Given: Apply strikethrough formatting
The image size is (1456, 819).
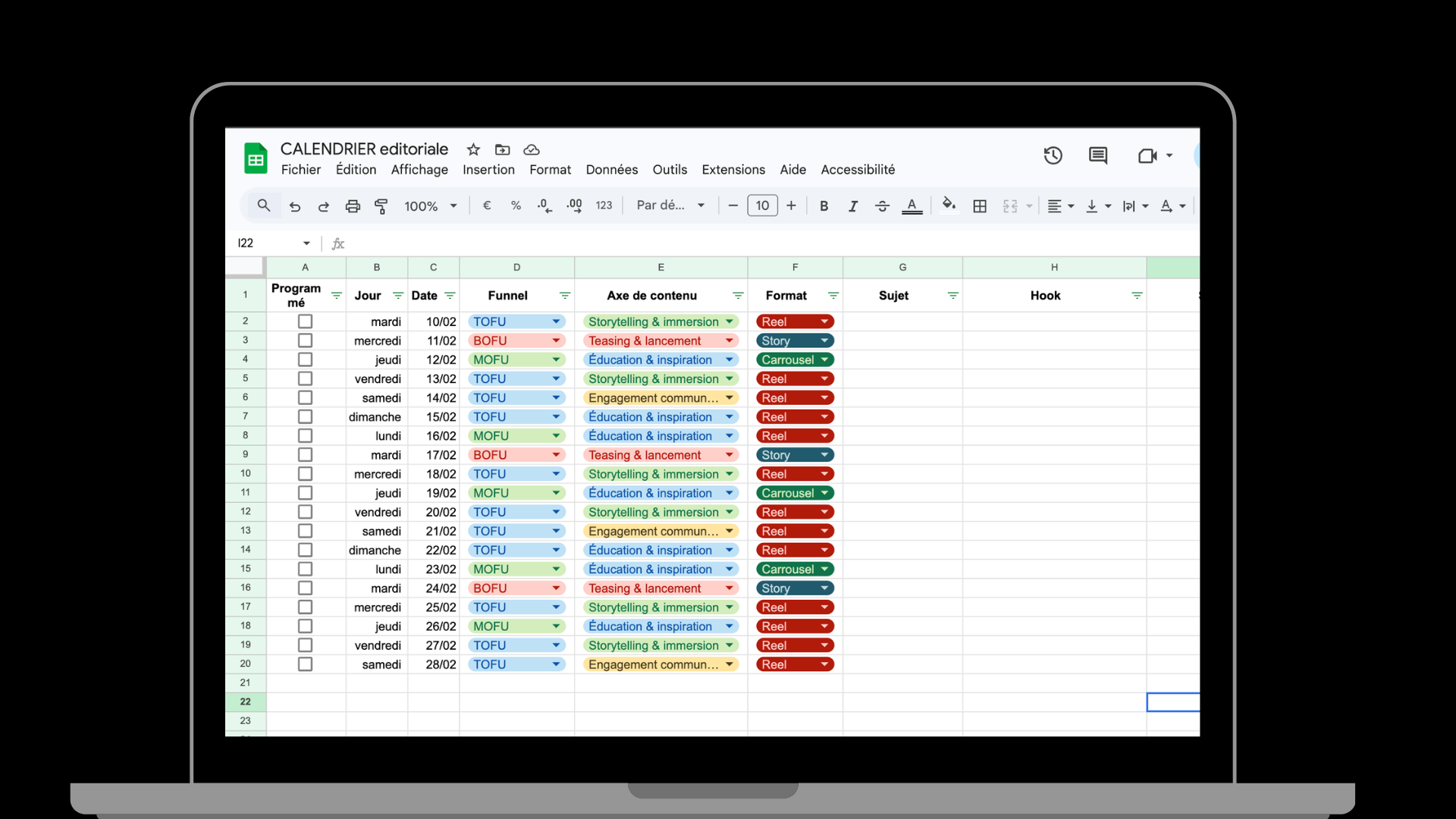Looking at the screenshot, I should coord(882,206).
